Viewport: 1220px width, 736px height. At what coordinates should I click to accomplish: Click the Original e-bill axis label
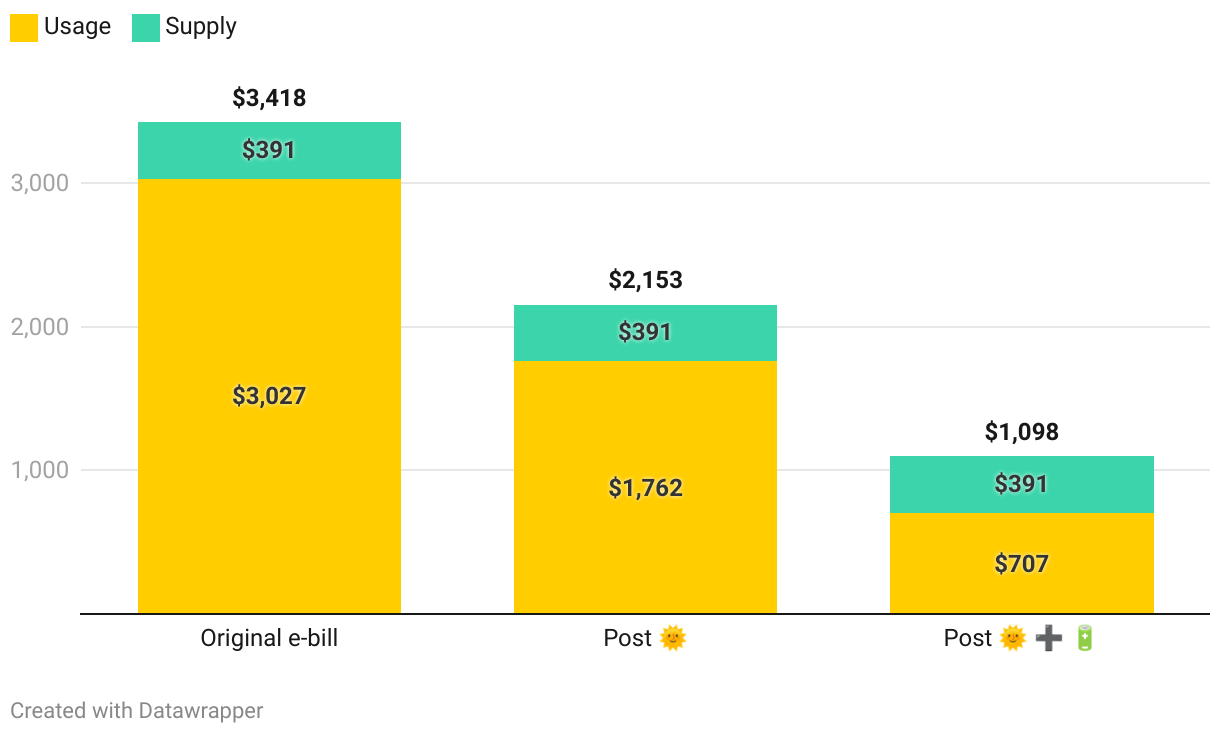click(269, 638)
